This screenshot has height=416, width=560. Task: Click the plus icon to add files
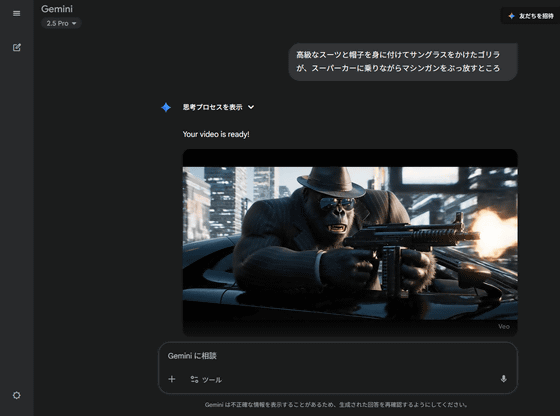pyautogui.click(x=171, y=379)
